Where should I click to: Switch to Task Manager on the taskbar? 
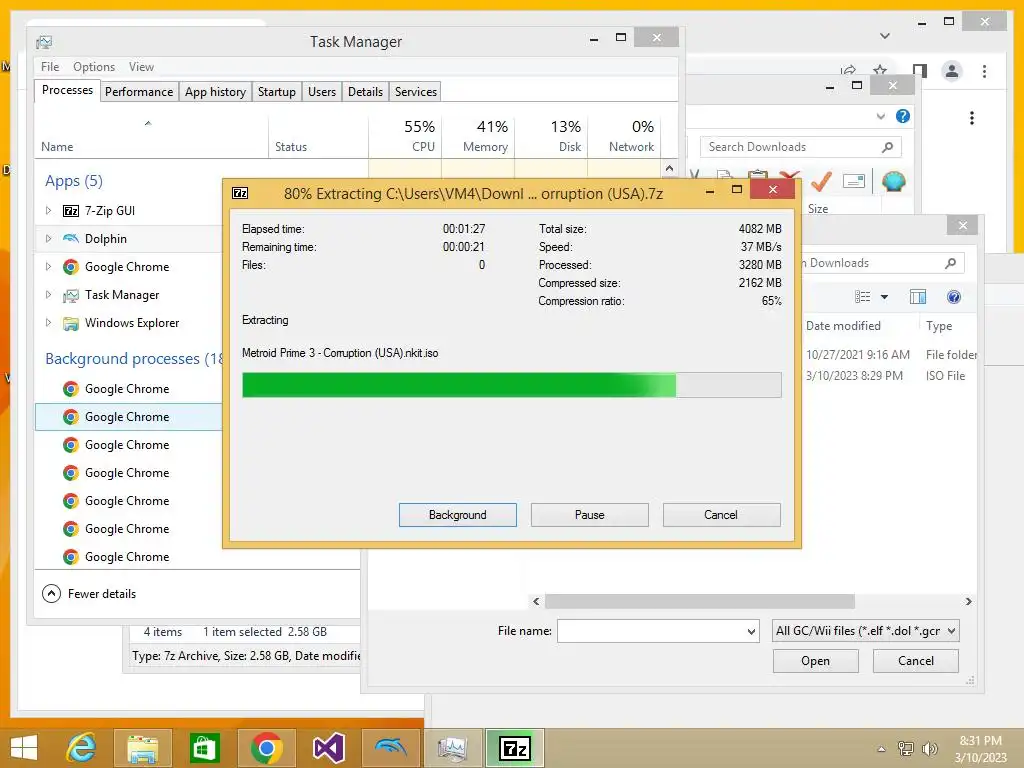(452, 748)
